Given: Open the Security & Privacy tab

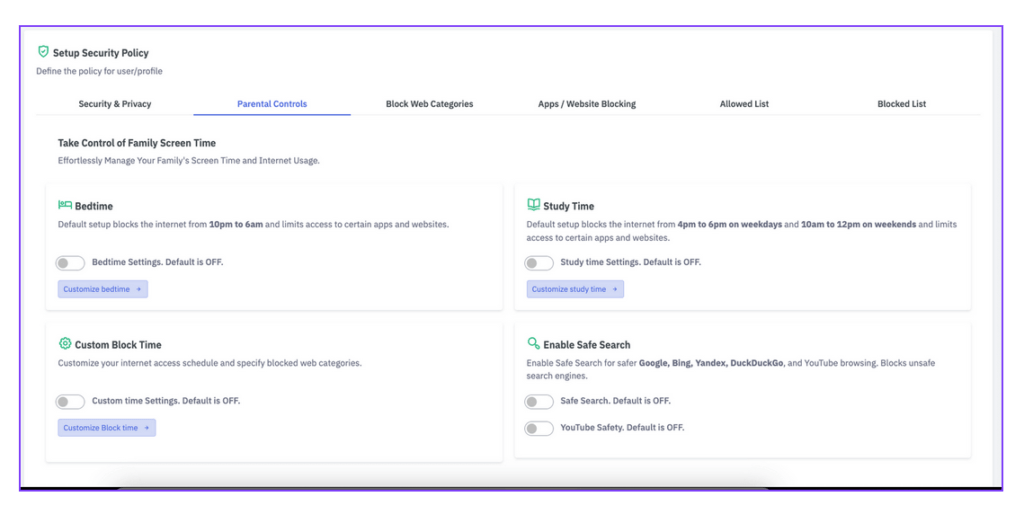Looking at the screenshot, I should click(115, 104).
